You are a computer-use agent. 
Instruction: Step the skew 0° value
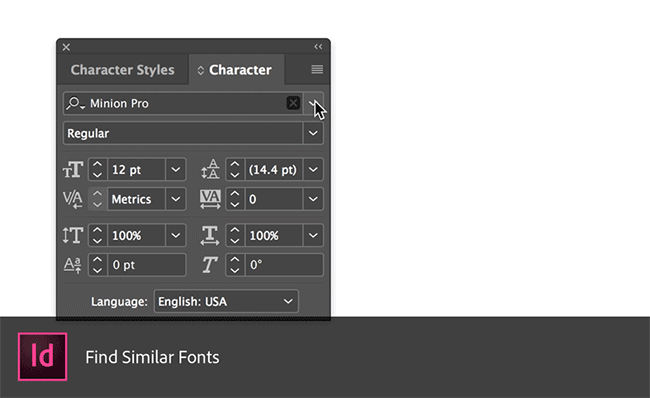(235, 265)
